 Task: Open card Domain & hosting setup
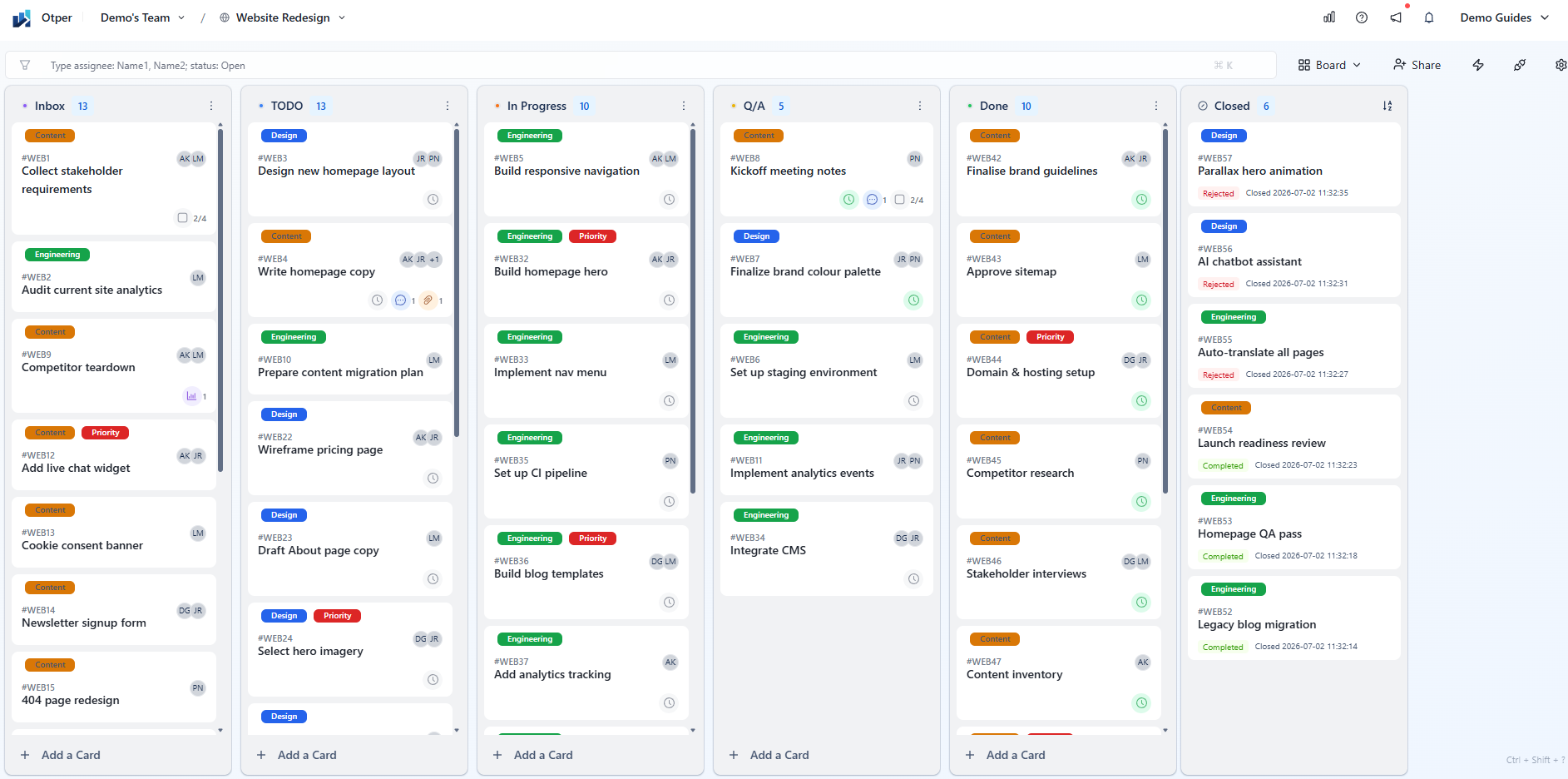pos(1059,371)
